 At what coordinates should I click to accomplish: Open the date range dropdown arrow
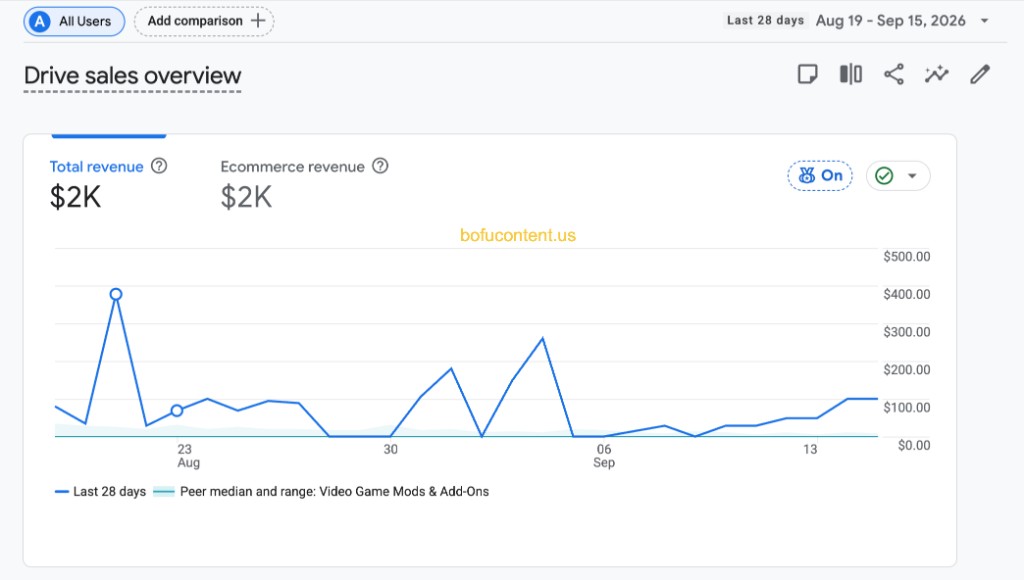click(984, 21)
